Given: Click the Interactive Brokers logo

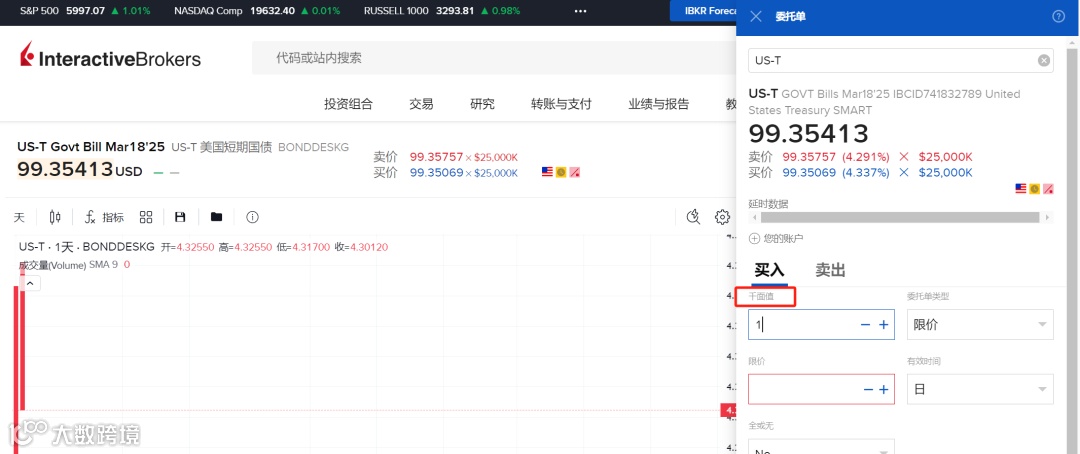Looking at the screenshot, I should [110, 56].
